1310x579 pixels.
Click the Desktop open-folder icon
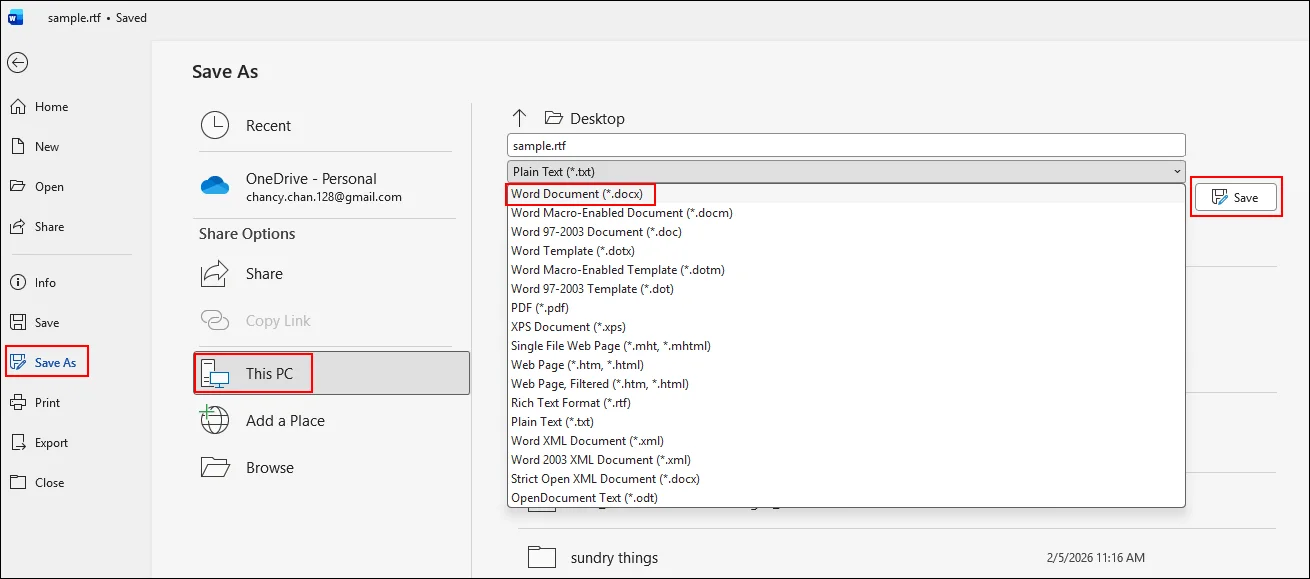[554, 118]
